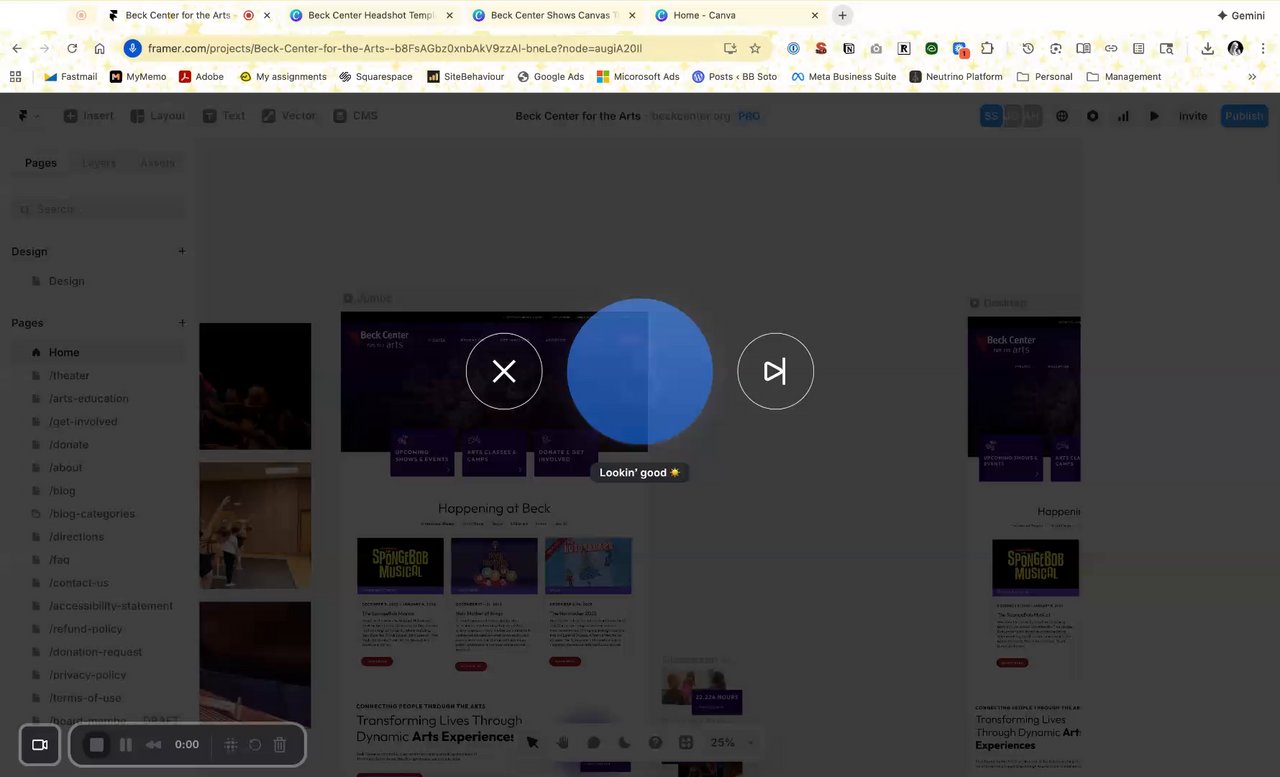Switch to Home - Canva tab
Image resolution: width=1280 pixels, height=777 pixels.
737,15
